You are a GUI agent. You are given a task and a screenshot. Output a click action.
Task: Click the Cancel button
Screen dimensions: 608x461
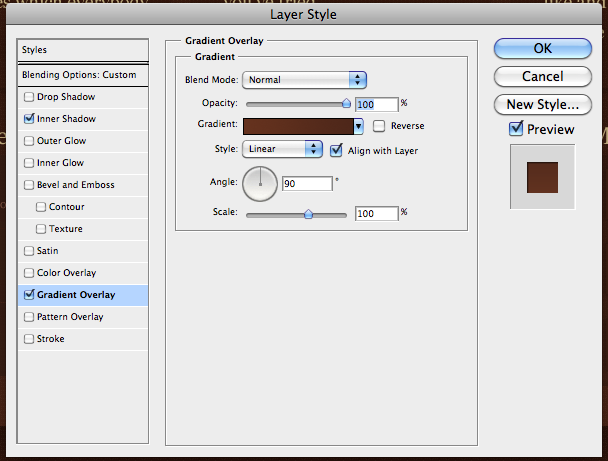tap(543, 76)
